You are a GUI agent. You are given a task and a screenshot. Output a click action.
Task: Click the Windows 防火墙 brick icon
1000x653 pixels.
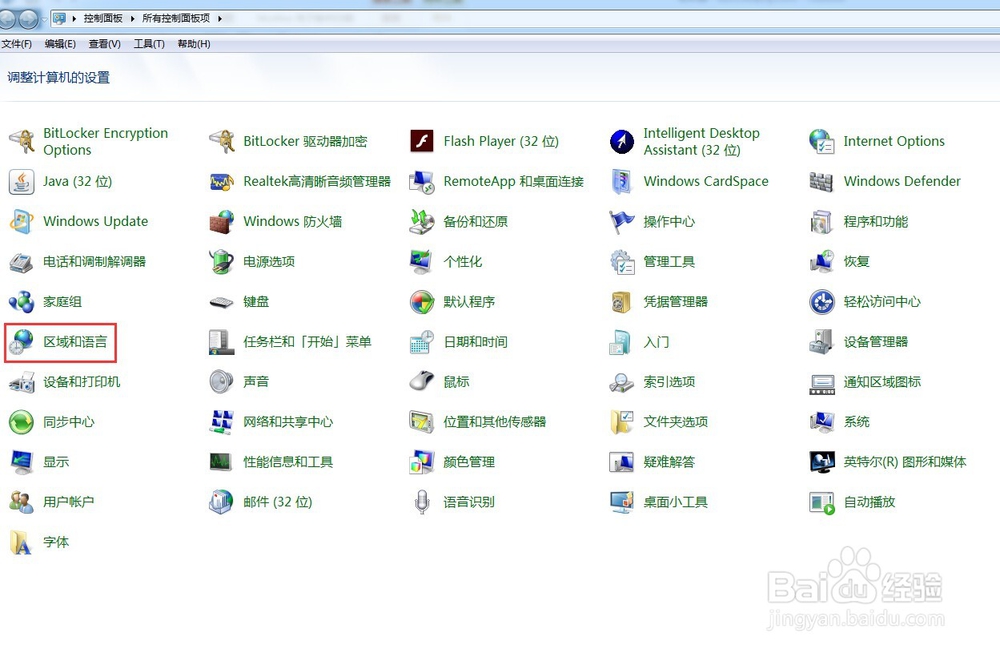(x=222, y=221)
